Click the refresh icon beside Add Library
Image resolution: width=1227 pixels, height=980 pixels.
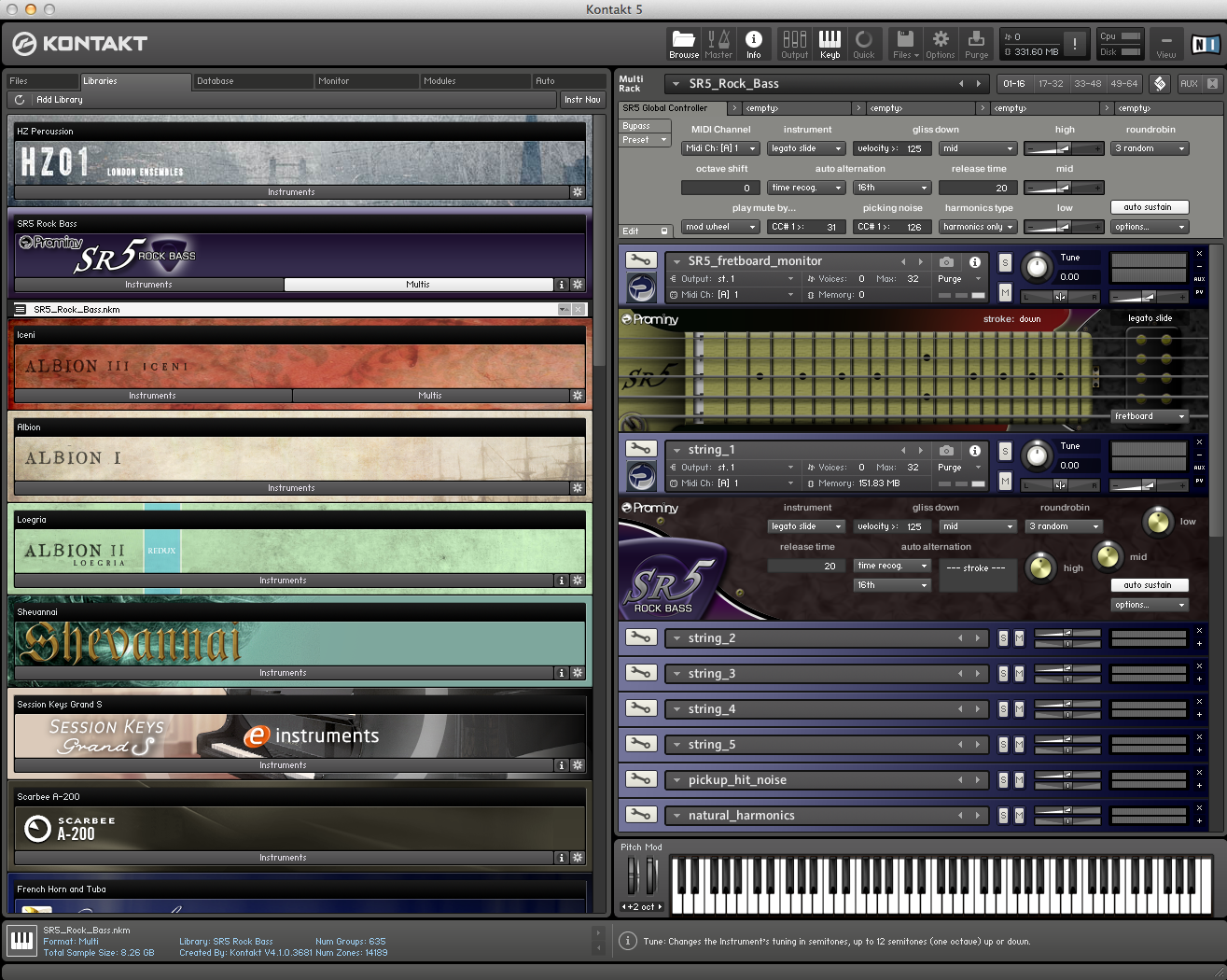(20, 100)
